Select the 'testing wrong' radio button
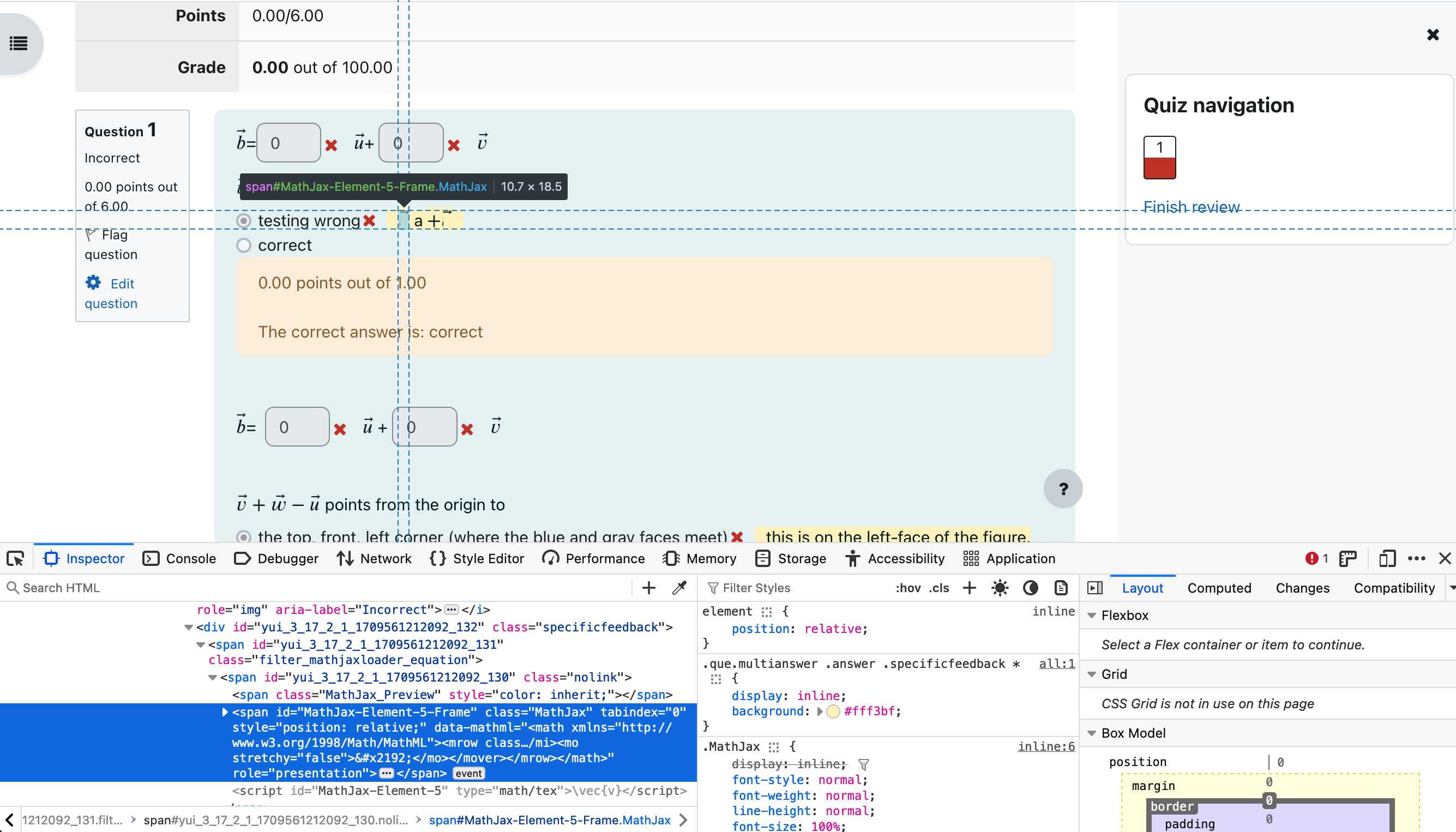This screenshot has height=832, width=1456. [x=244, y=221]
